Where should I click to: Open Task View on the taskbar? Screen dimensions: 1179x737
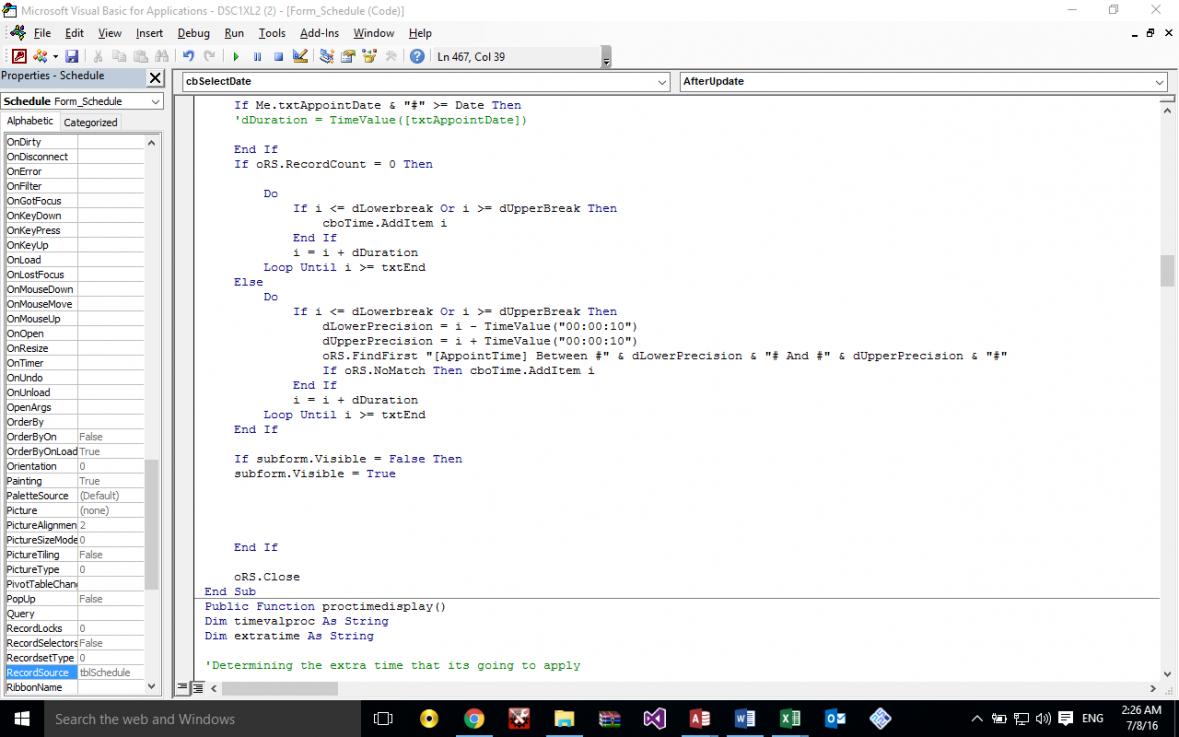383,719
